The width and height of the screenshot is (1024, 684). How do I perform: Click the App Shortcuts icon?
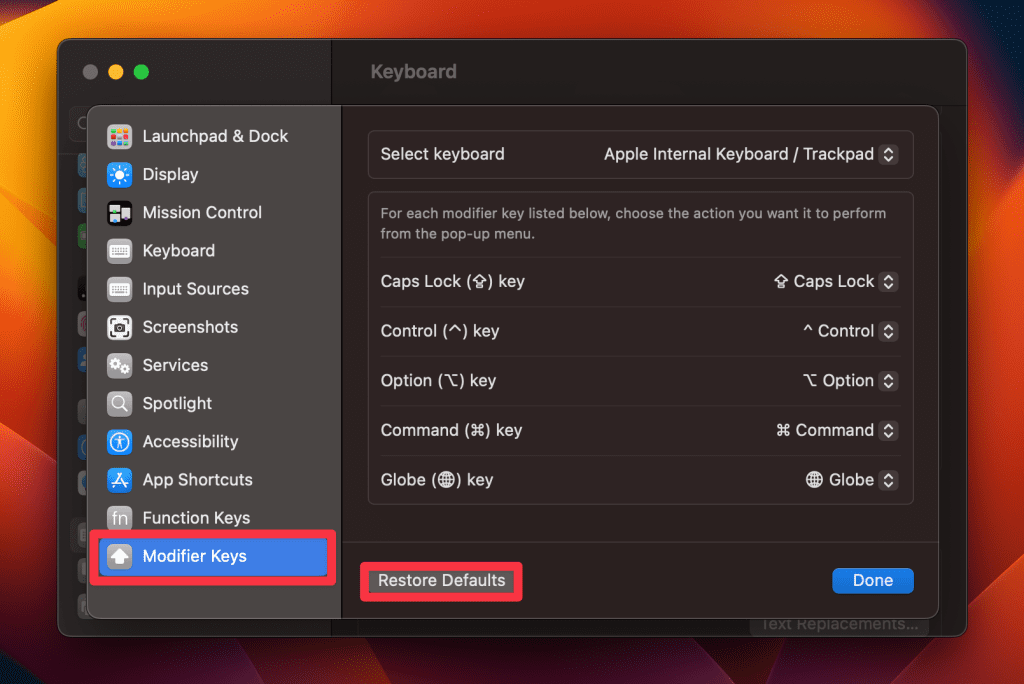point(120,480)
